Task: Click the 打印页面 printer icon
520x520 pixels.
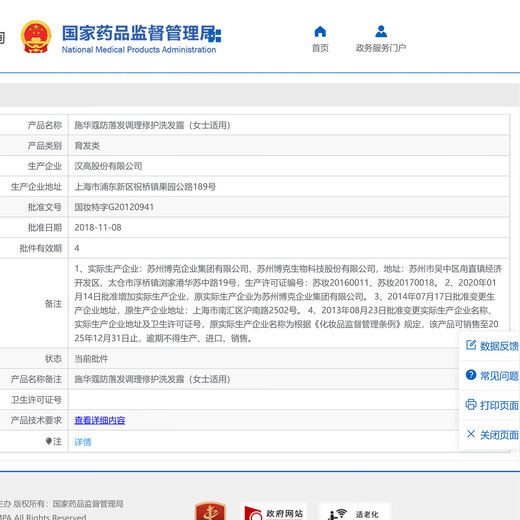Action: pyautogui.click(x=471, y=404)
